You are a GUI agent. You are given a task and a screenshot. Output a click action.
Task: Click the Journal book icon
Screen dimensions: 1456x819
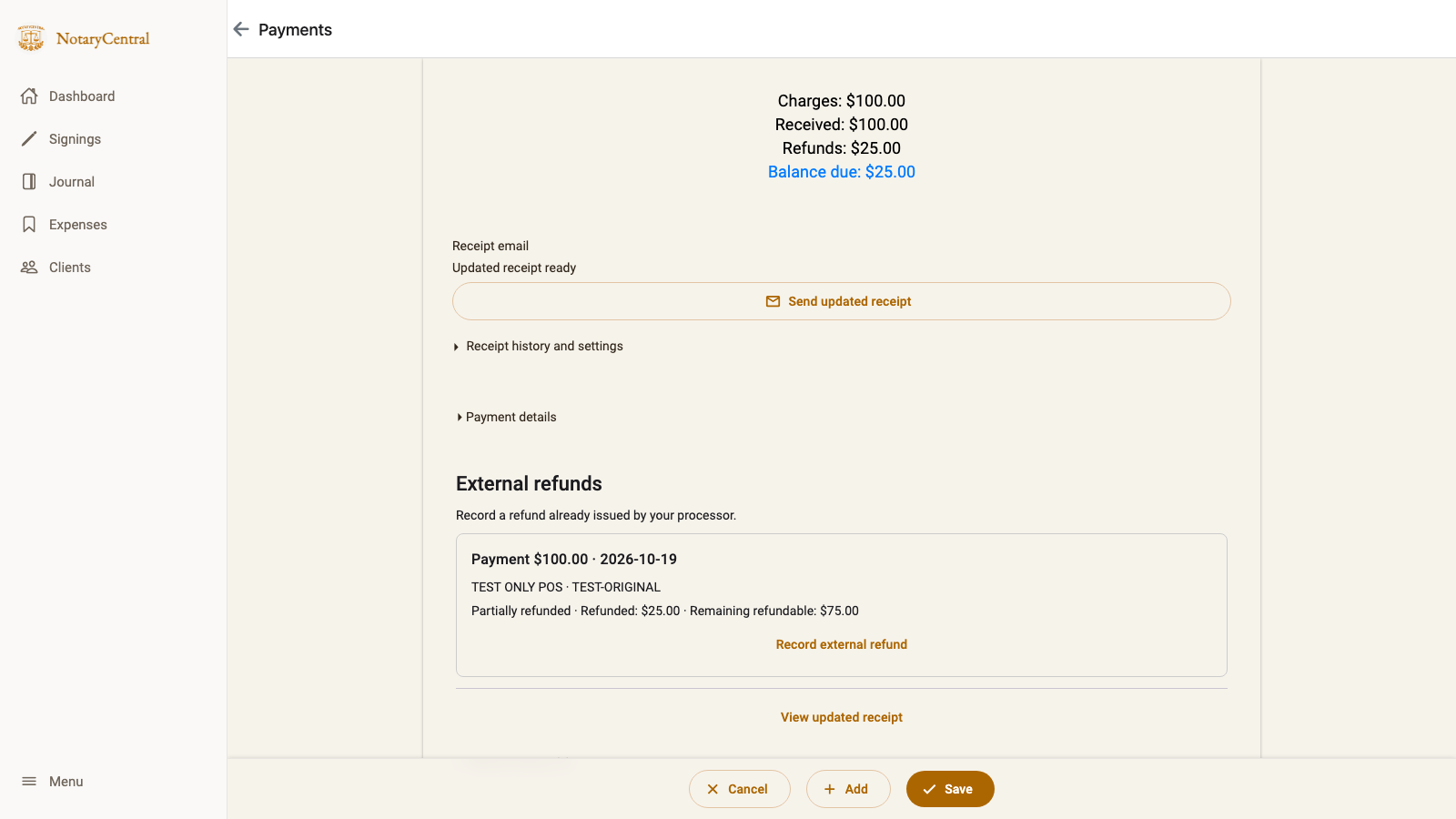(29, 181)
